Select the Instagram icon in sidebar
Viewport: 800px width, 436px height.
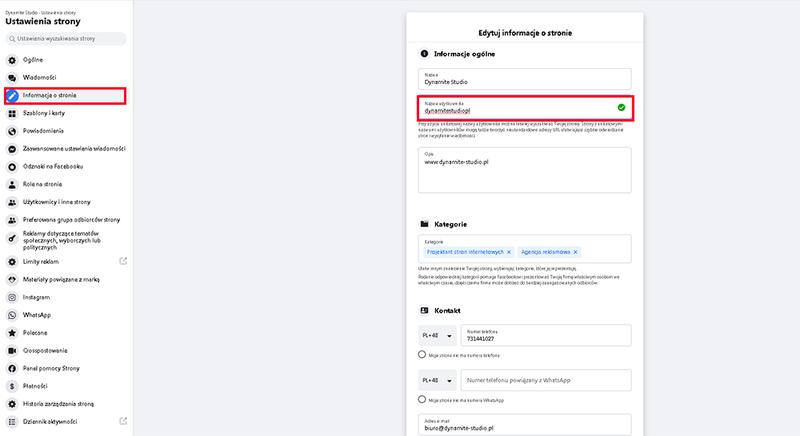pyautogui.click(x=12, y=298)
